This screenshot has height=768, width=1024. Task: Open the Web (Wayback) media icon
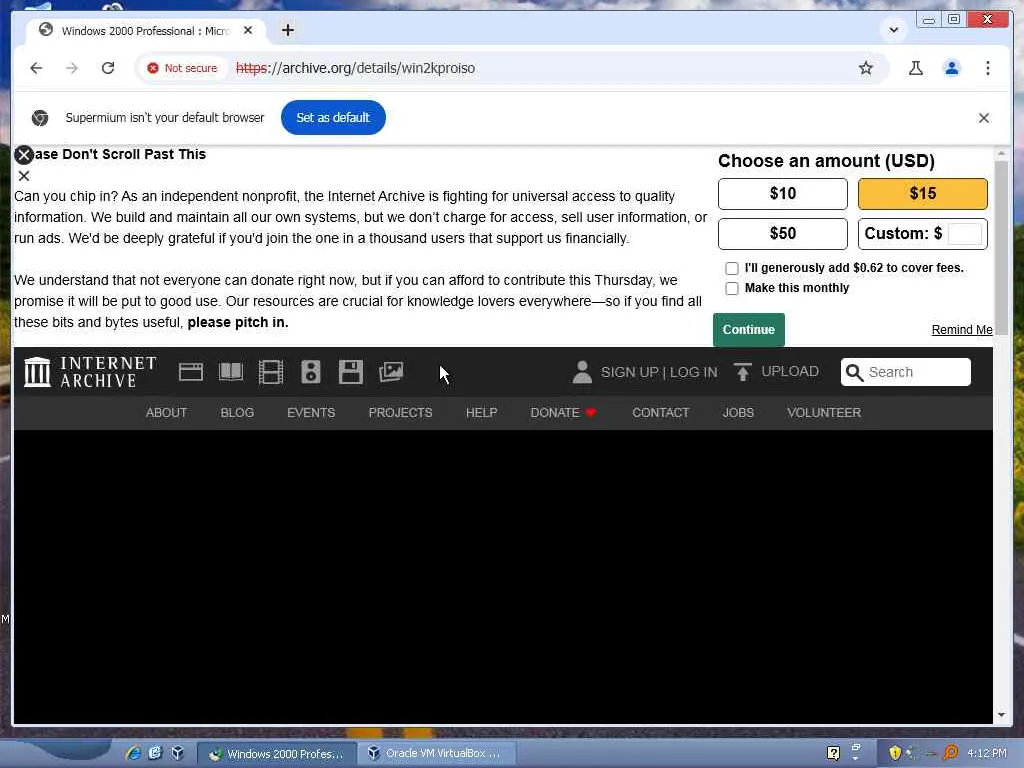[x=191, y=372]
